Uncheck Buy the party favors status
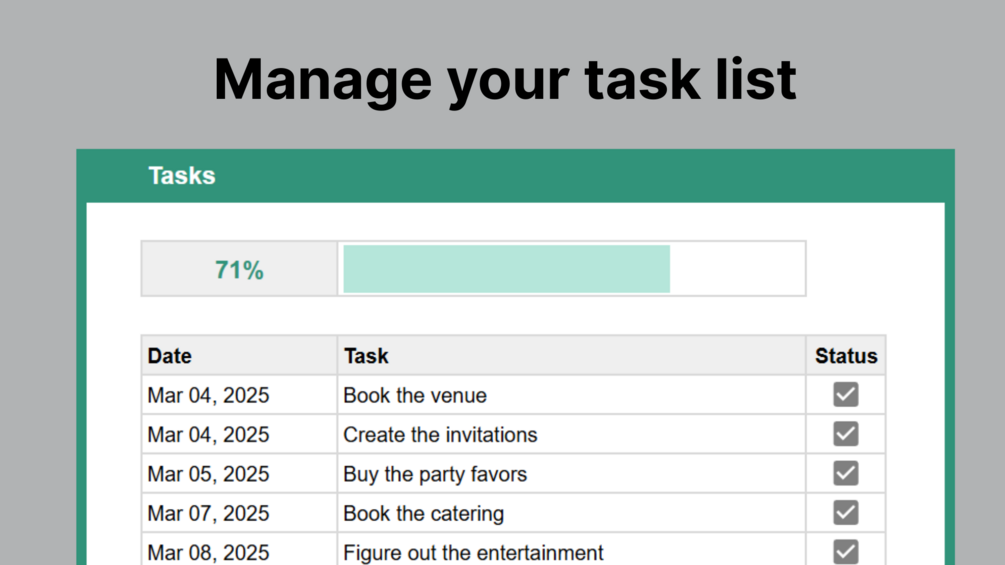This screenshot has width=1005, height=565. click(845, 473)
